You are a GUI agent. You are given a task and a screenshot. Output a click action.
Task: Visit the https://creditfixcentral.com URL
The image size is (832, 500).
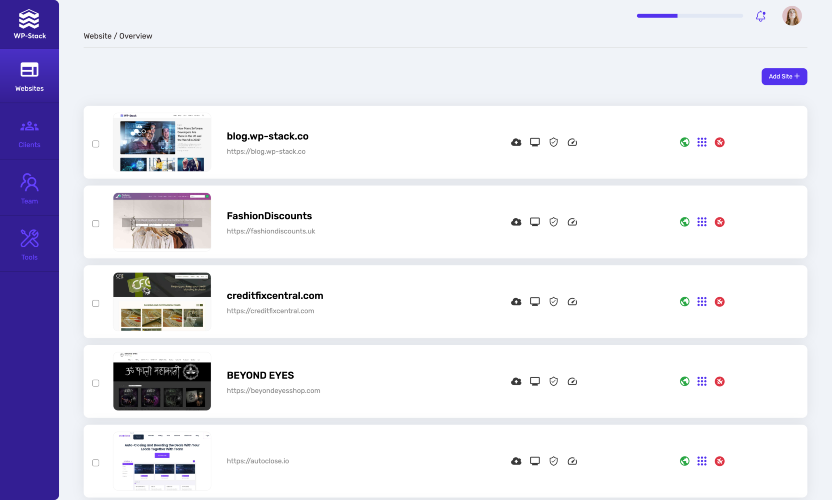(270, 311)
